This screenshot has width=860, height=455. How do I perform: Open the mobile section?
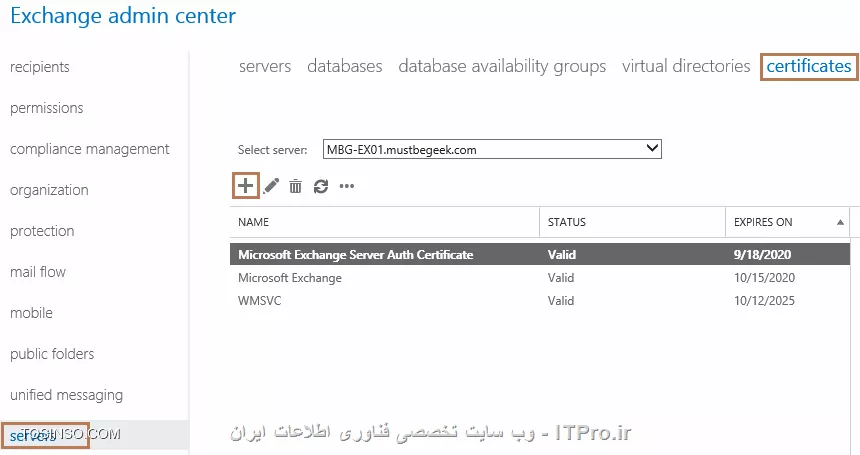point(31,313)
